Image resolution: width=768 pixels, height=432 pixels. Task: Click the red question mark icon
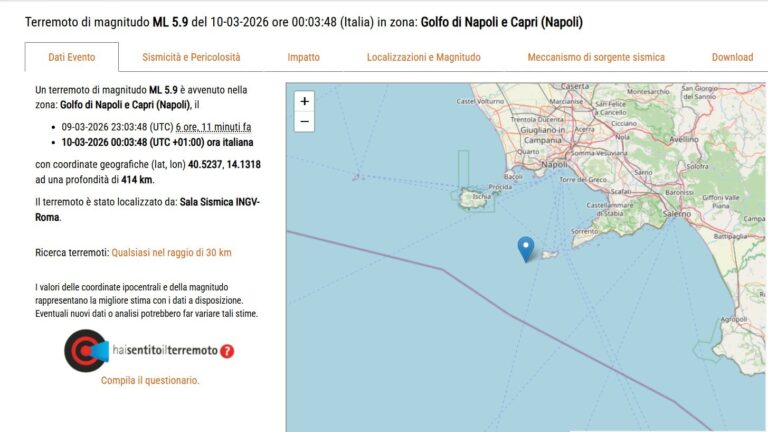tap(227, 351)
